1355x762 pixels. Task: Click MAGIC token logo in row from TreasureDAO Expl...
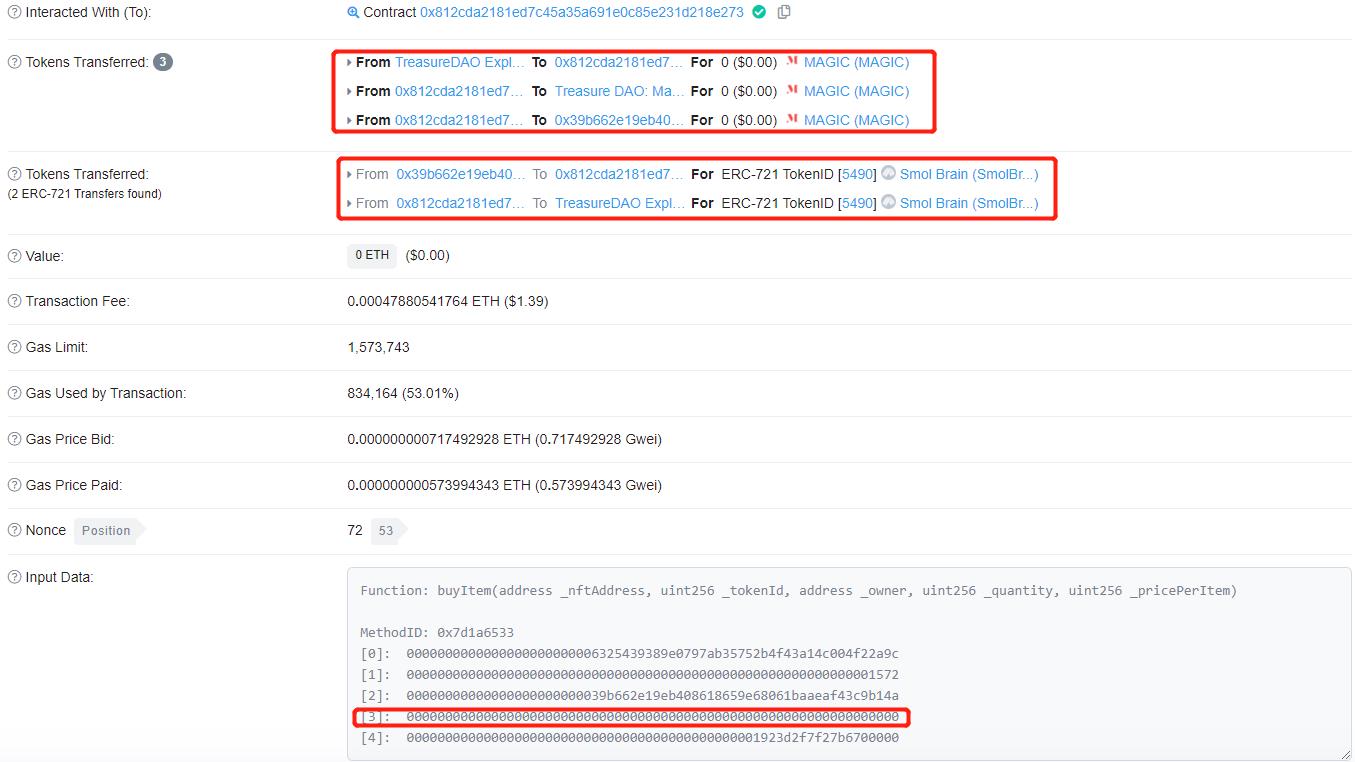(792, 62)
